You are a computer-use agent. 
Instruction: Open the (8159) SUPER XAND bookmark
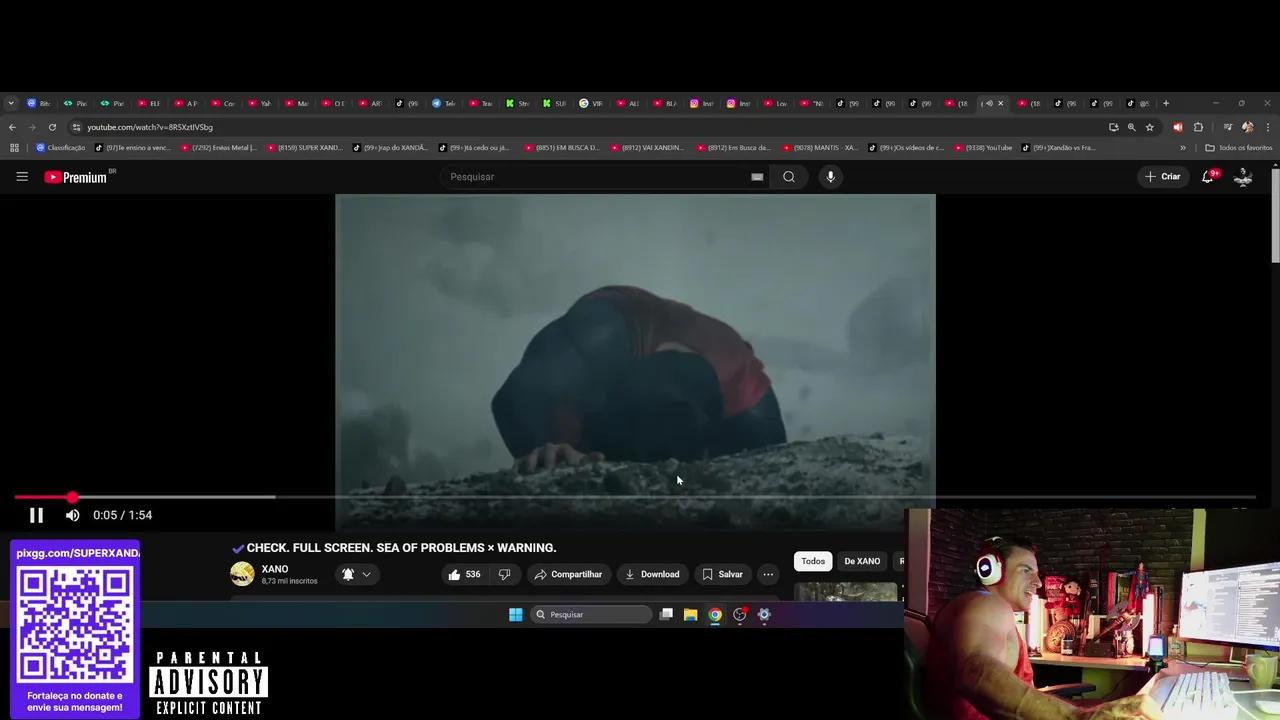(305, 148)
